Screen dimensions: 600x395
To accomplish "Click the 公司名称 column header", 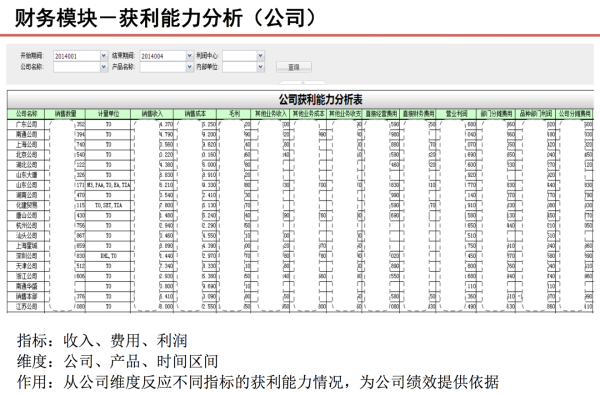I will pyautogui.click(x=26, y=114).
